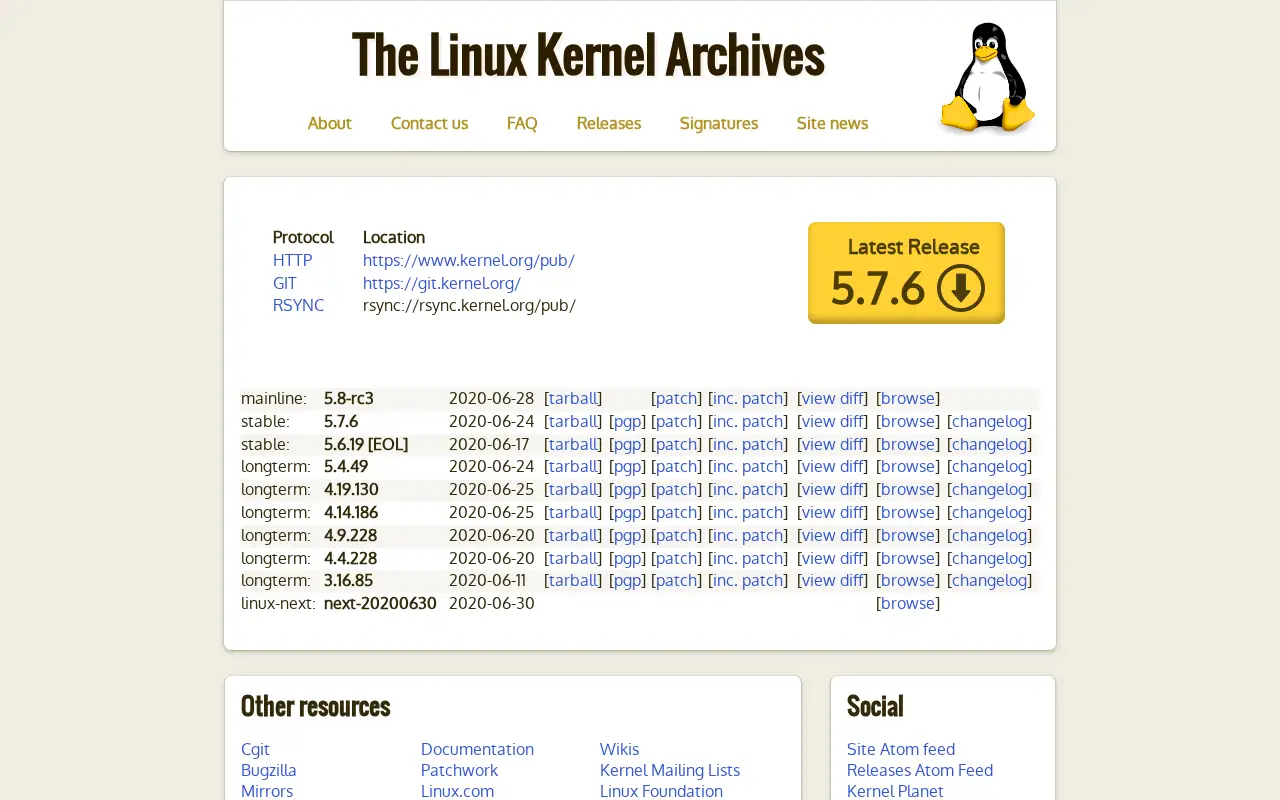Viewport: 1280px width, 800px height.
Task: Open patch link for longterm 4.14.186
Action: pos(676,512)
